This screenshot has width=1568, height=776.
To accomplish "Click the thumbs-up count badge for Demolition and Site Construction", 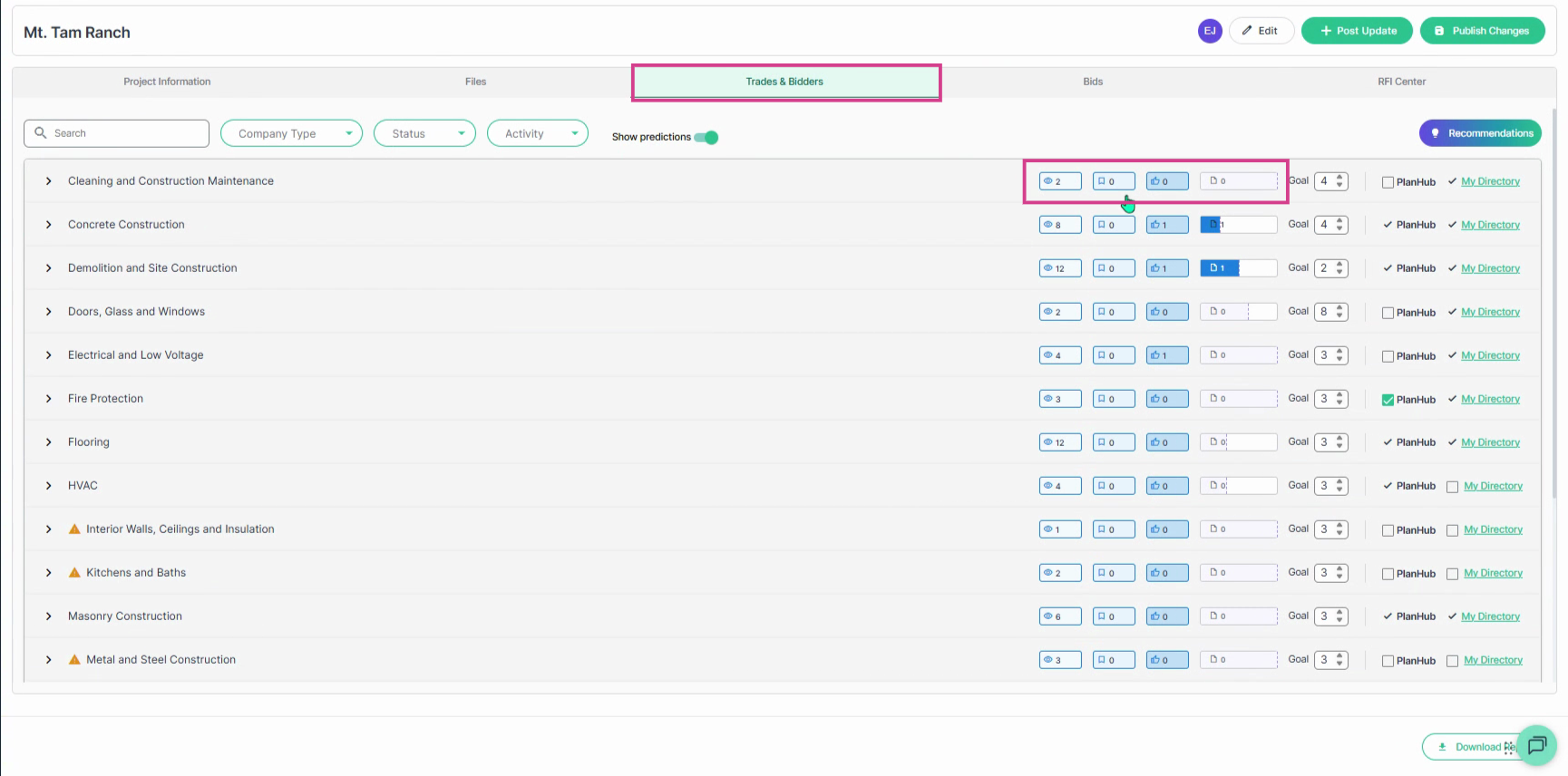I will click(x=1167, y=268).
